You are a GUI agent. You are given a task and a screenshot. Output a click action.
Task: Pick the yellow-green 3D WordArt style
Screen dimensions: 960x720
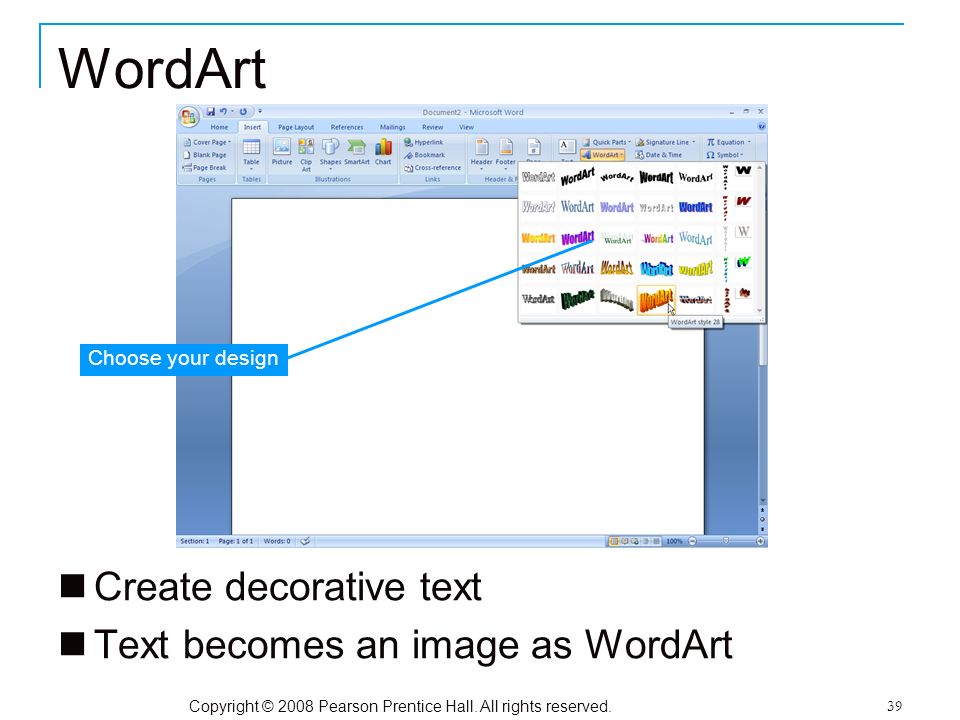(x=696, y=268)
